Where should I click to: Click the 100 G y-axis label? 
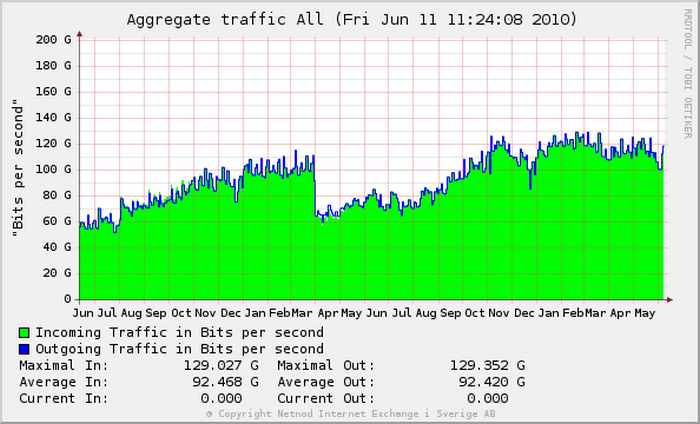point(53,169)
